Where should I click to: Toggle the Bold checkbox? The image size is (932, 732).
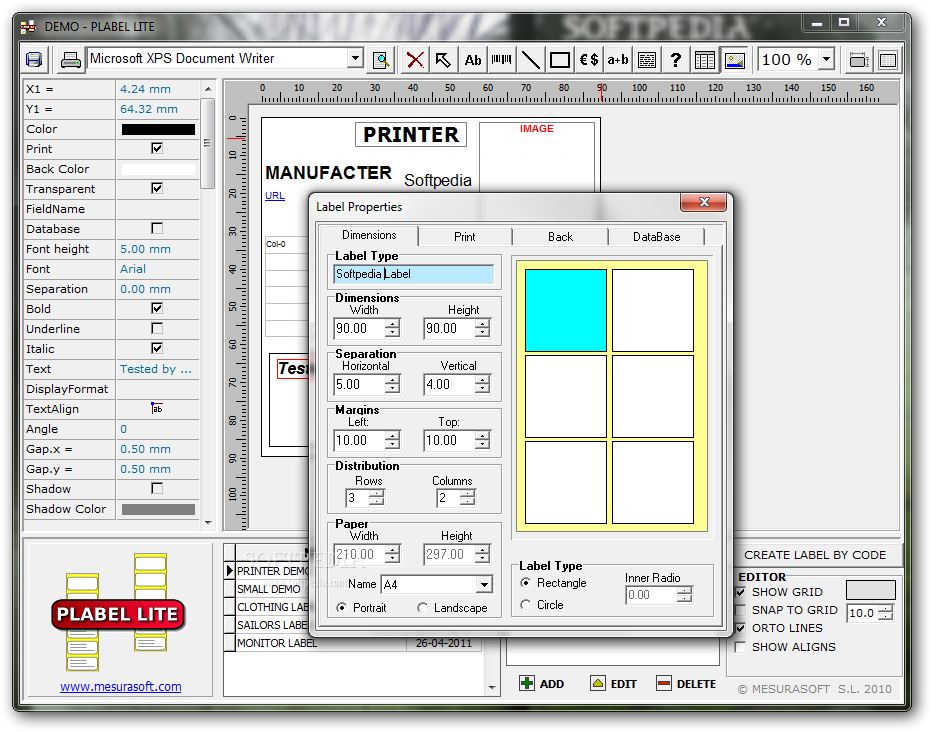pos(157,308)
